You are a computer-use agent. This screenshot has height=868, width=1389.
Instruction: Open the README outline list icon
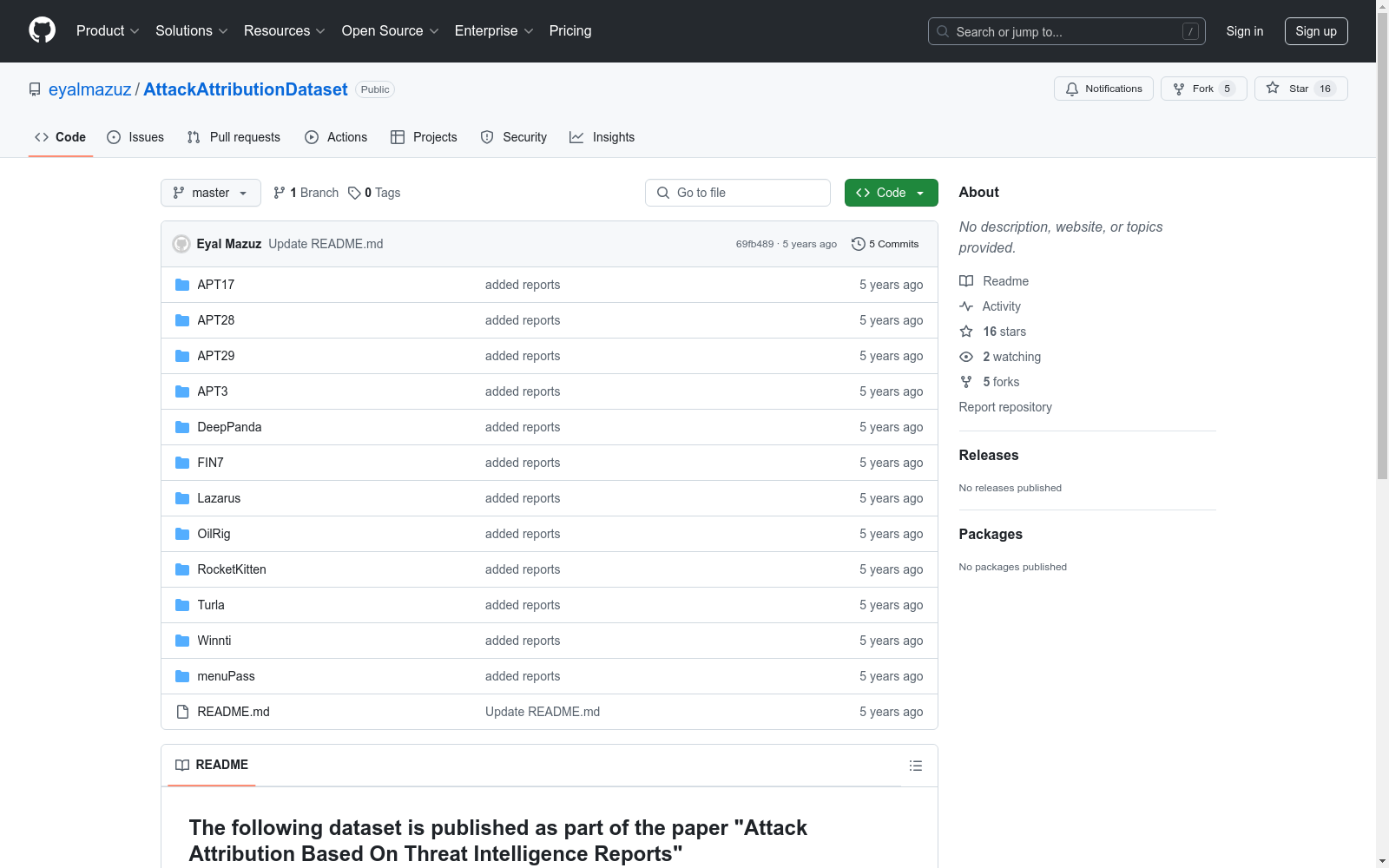pos(916,766)
